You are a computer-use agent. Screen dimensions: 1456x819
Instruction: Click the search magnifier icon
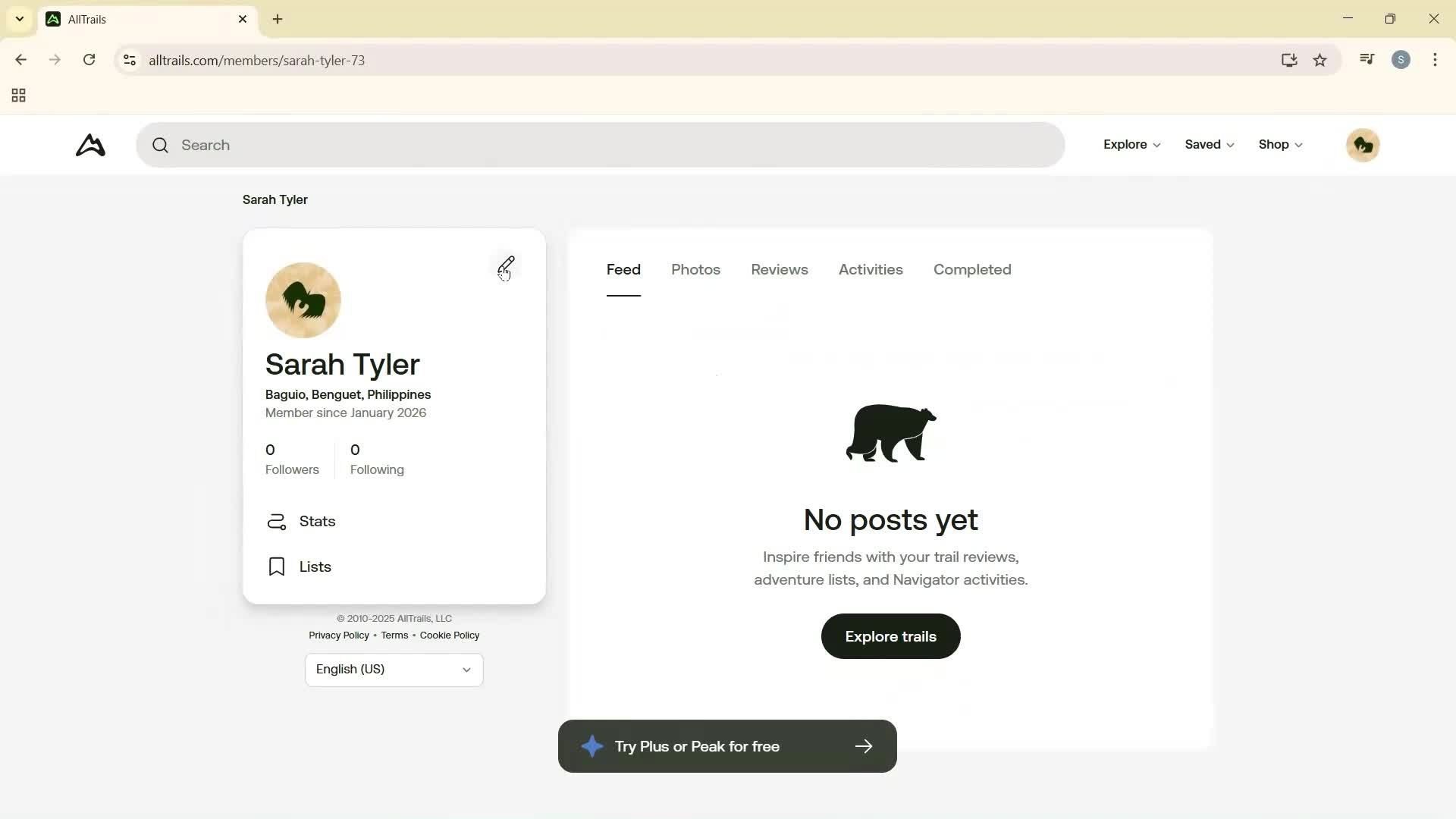click(161, 145)
